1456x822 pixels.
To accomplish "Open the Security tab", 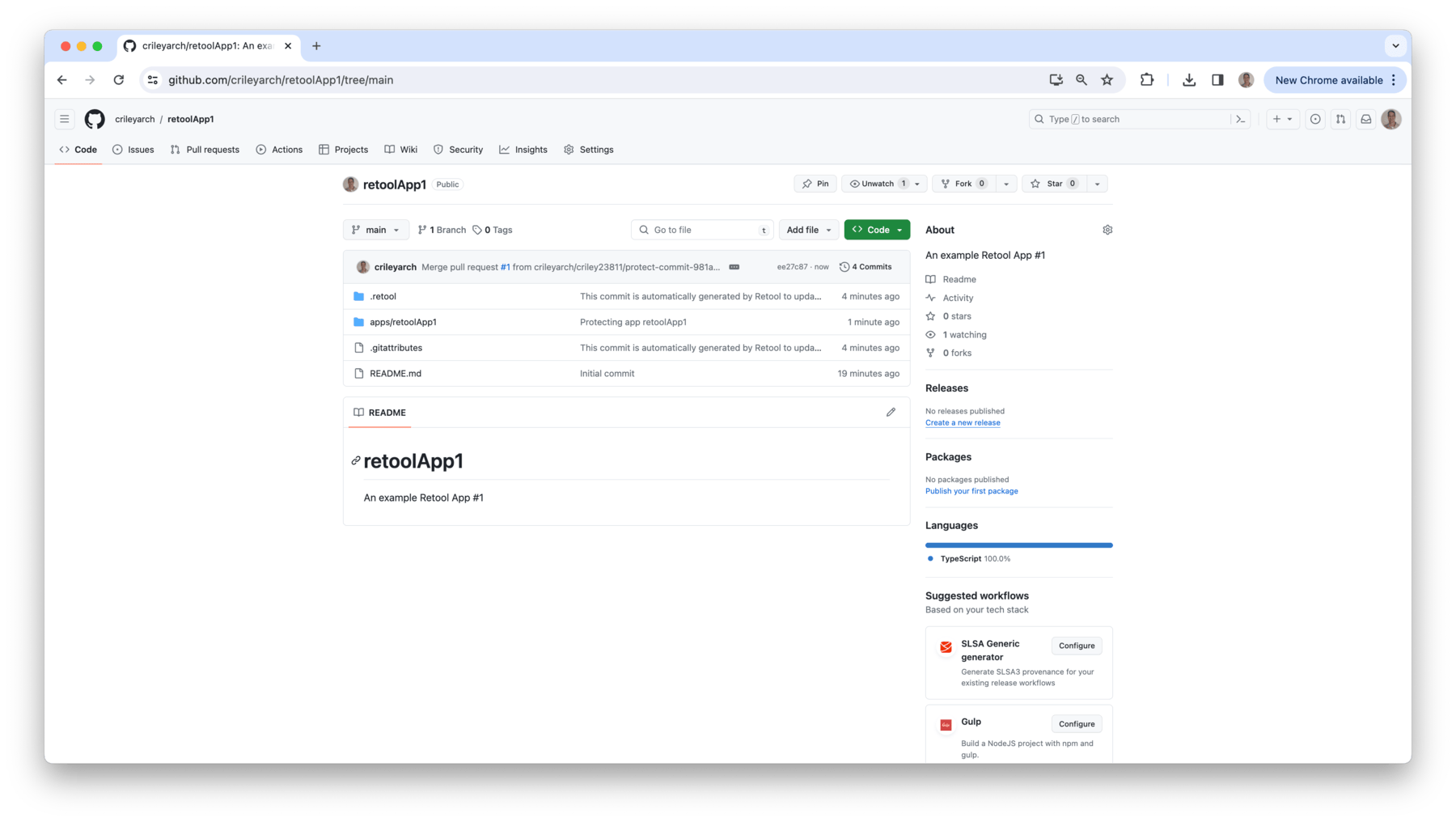I will tap(459, 150).
